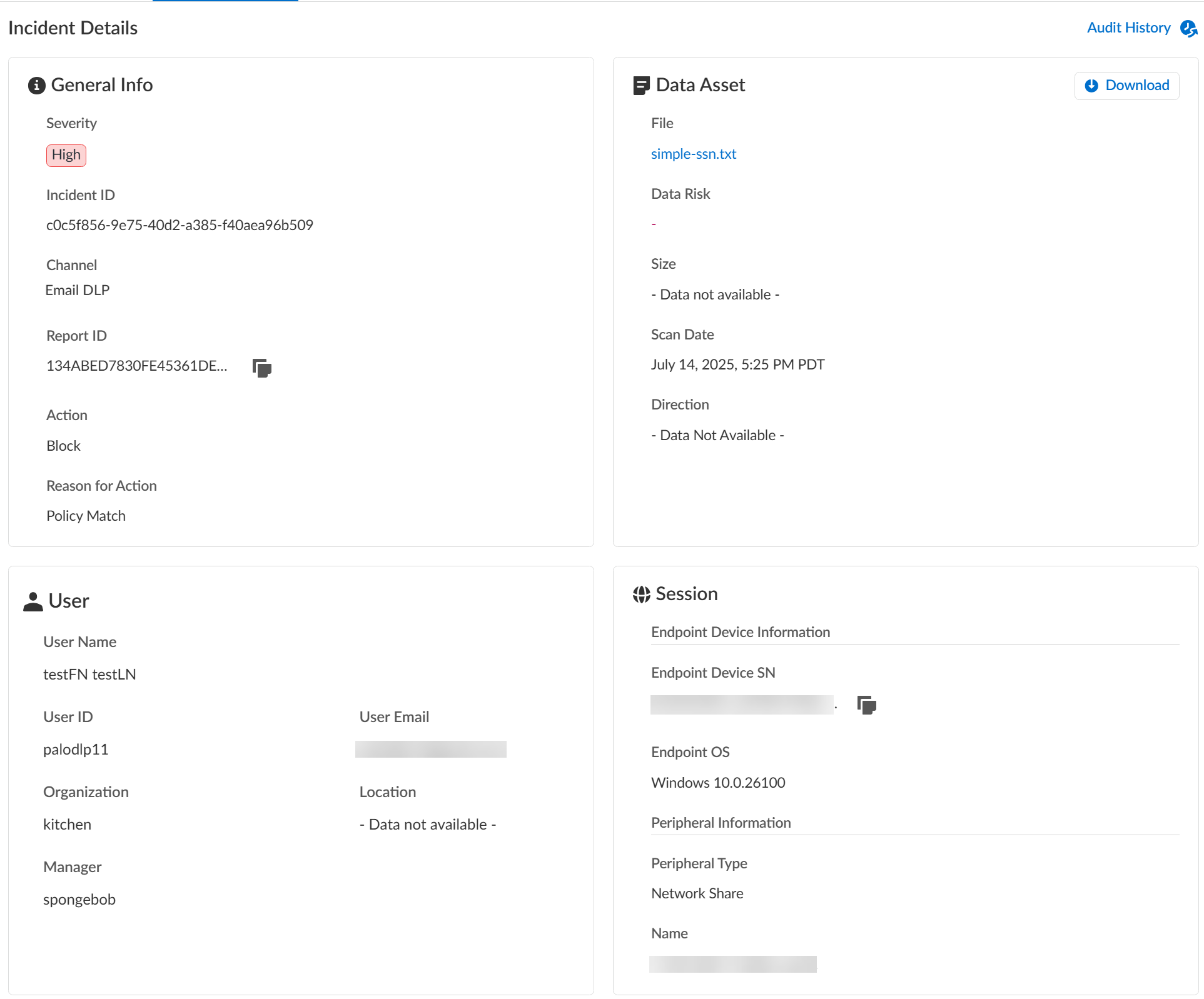The height and width of the screenshot is (999, 1204).
Task: Click the Incident Details heading
Action: click(73, 28)
